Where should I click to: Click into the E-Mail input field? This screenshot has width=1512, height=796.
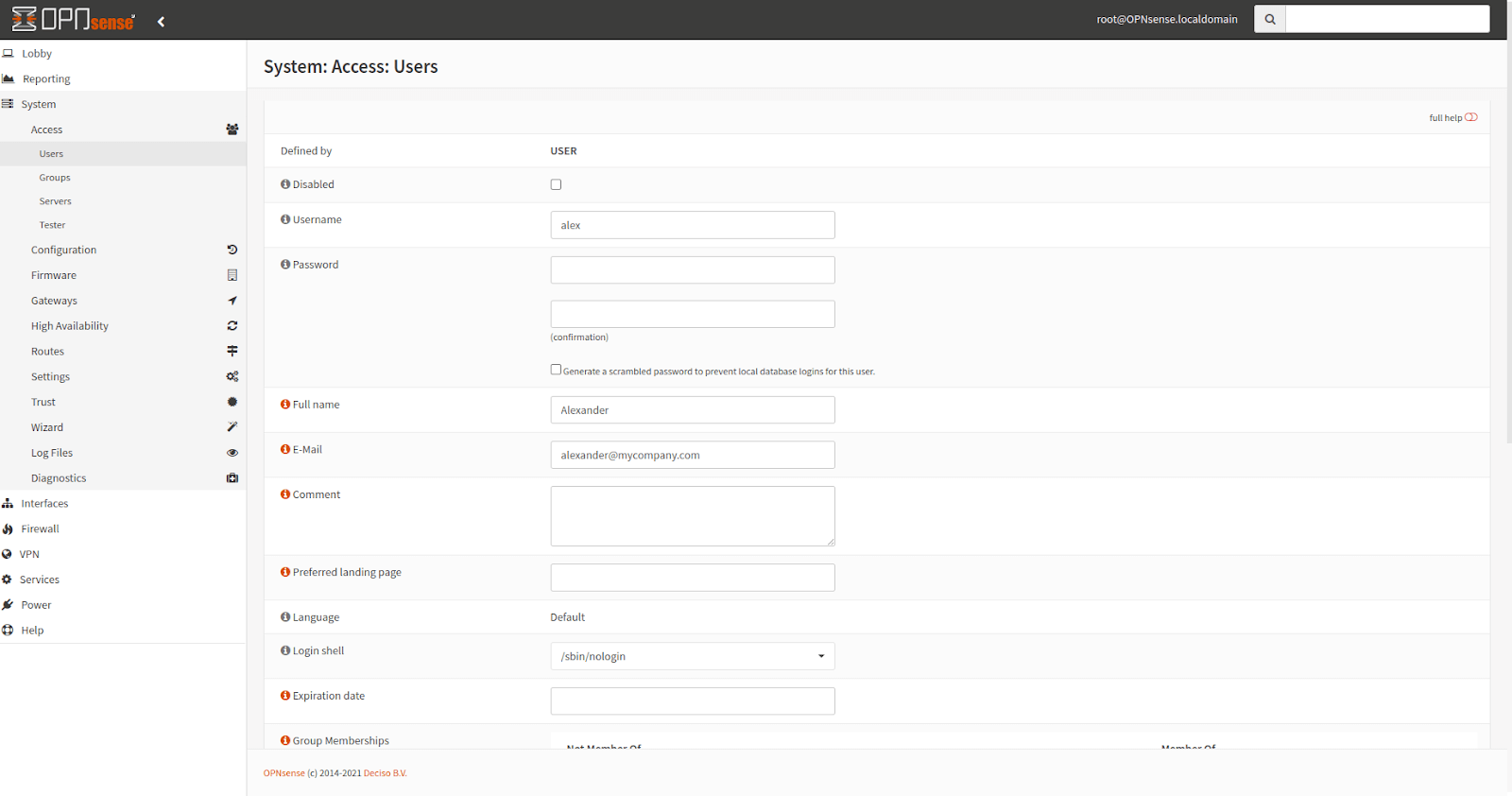point(692,455)
